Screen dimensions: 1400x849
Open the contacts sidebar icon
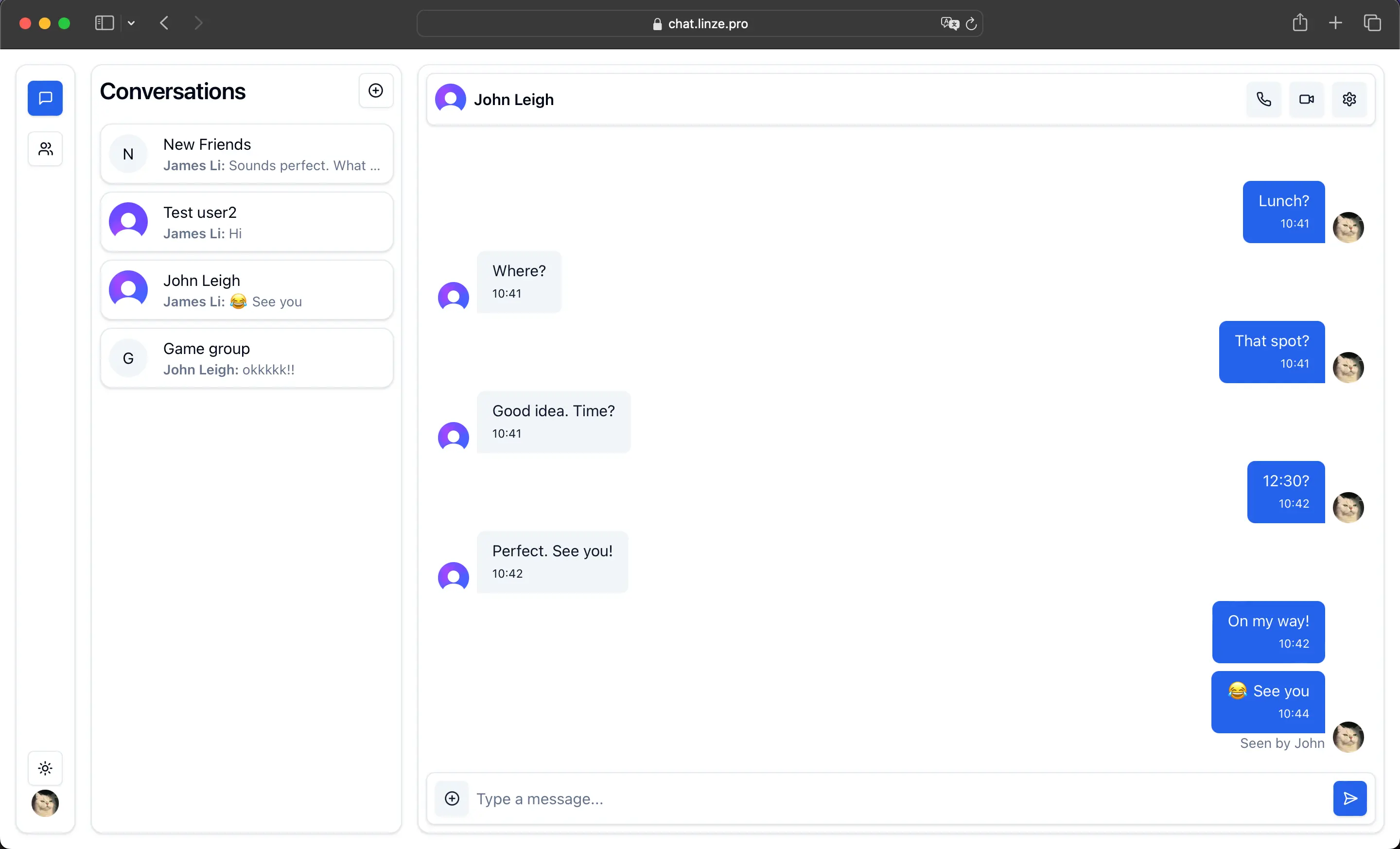tap(46, 149)
